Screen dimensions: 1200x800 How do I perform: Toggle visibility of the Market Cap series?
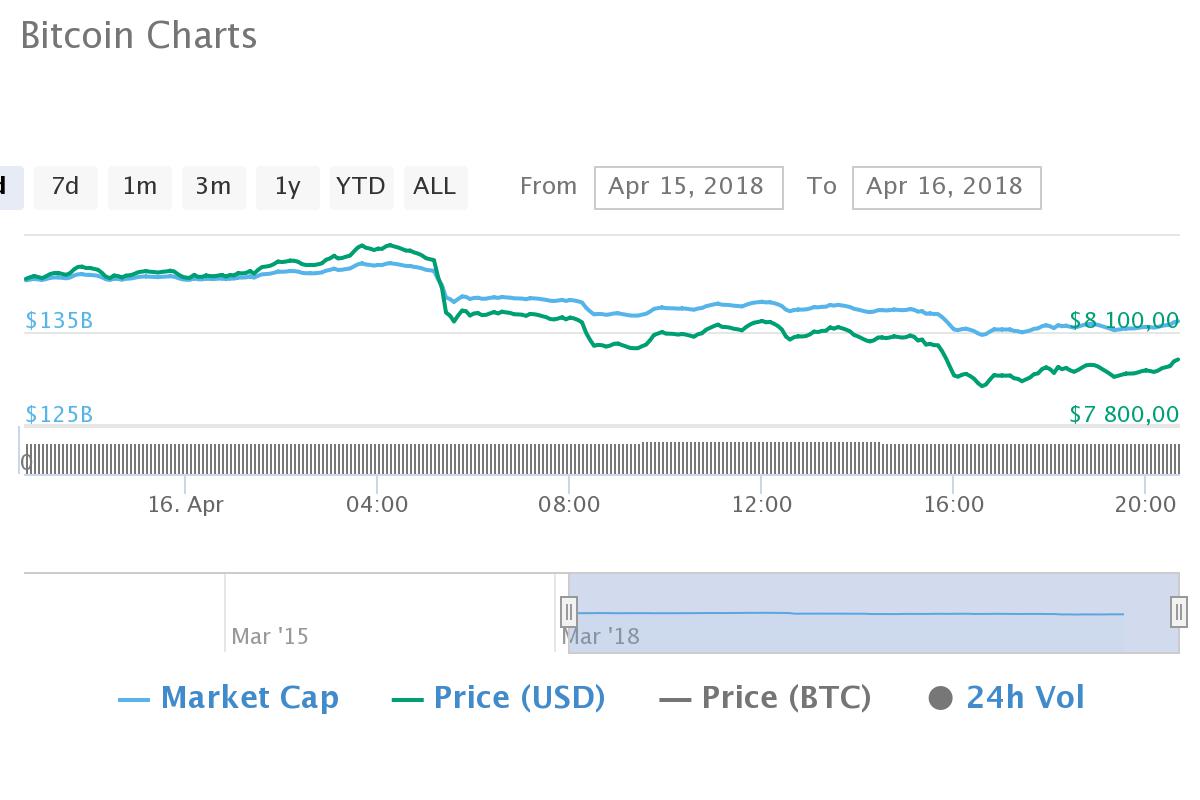(x=250, y=697)
